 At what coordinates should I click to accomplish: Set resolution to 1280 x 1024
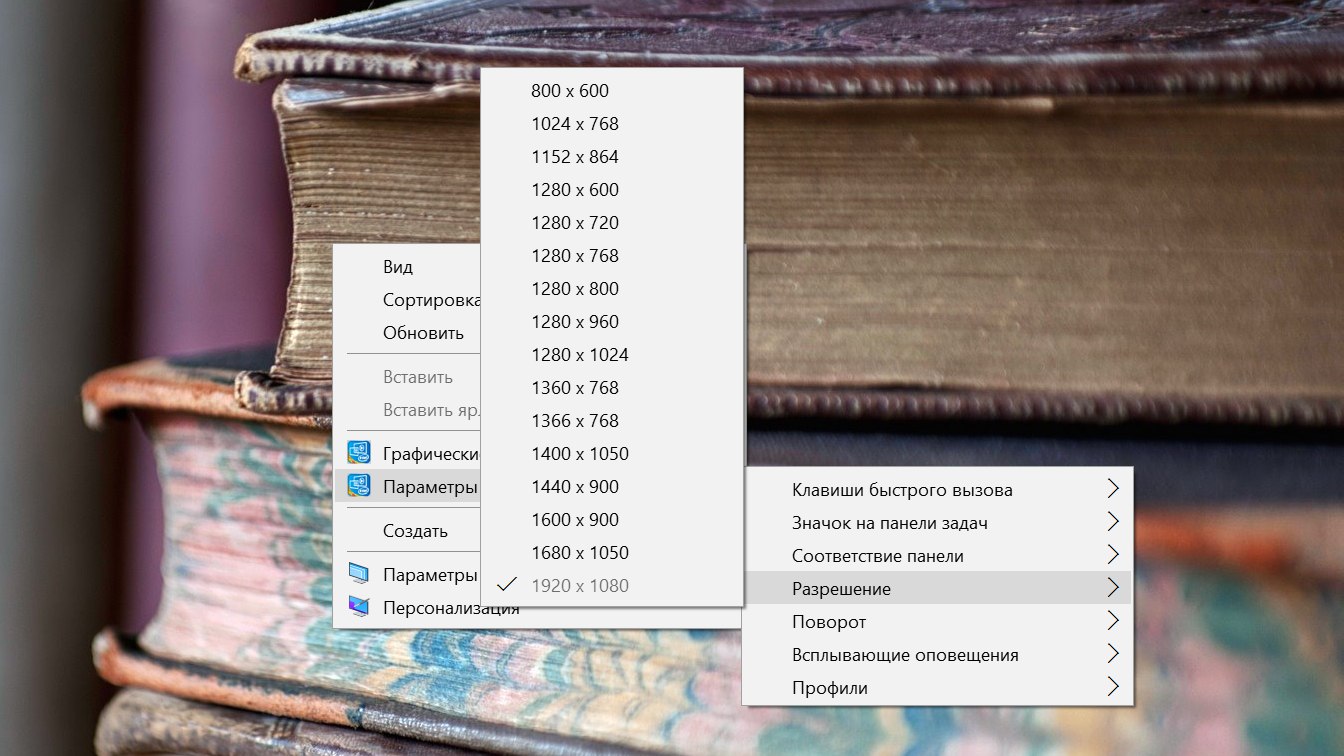click(612, 355)
